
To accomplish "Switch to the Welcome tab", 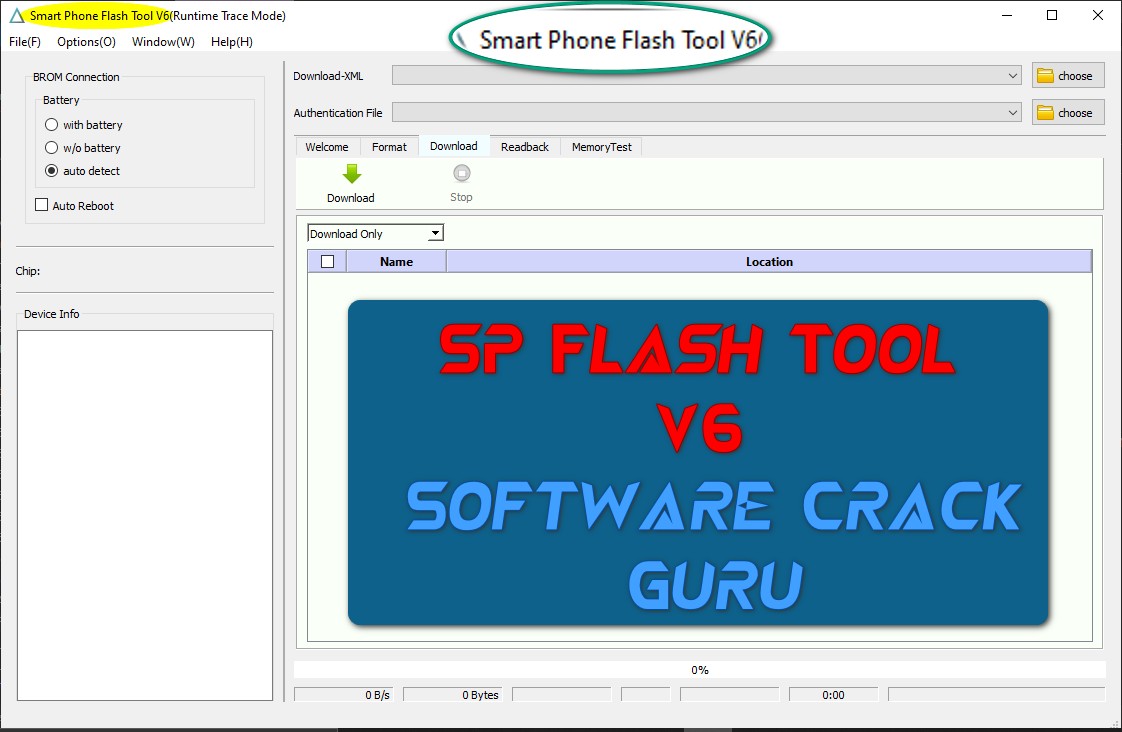I will tap(327, 147).
